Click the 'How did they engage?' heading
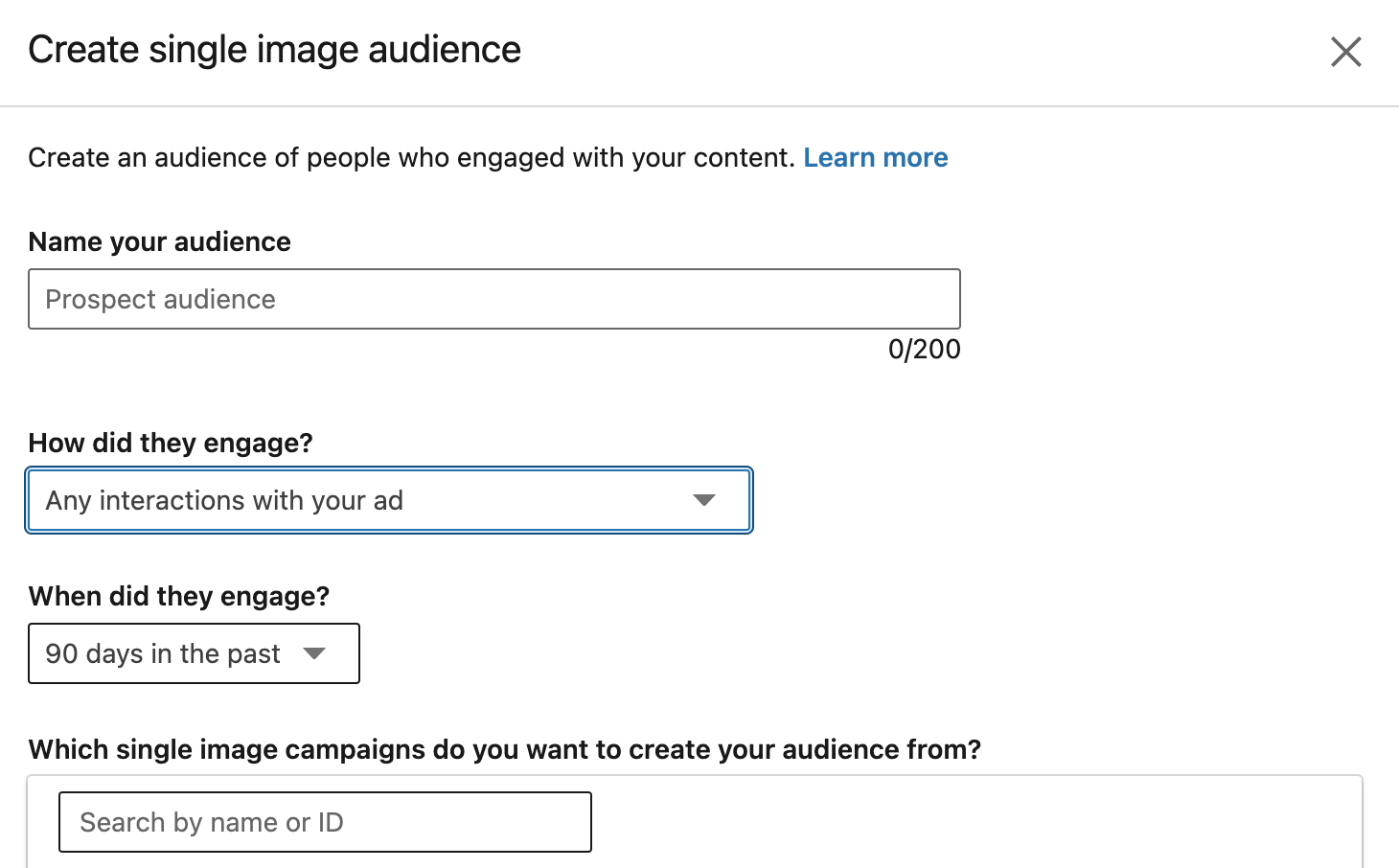This screenshot has height=868, width=1399. pos(170,443)
